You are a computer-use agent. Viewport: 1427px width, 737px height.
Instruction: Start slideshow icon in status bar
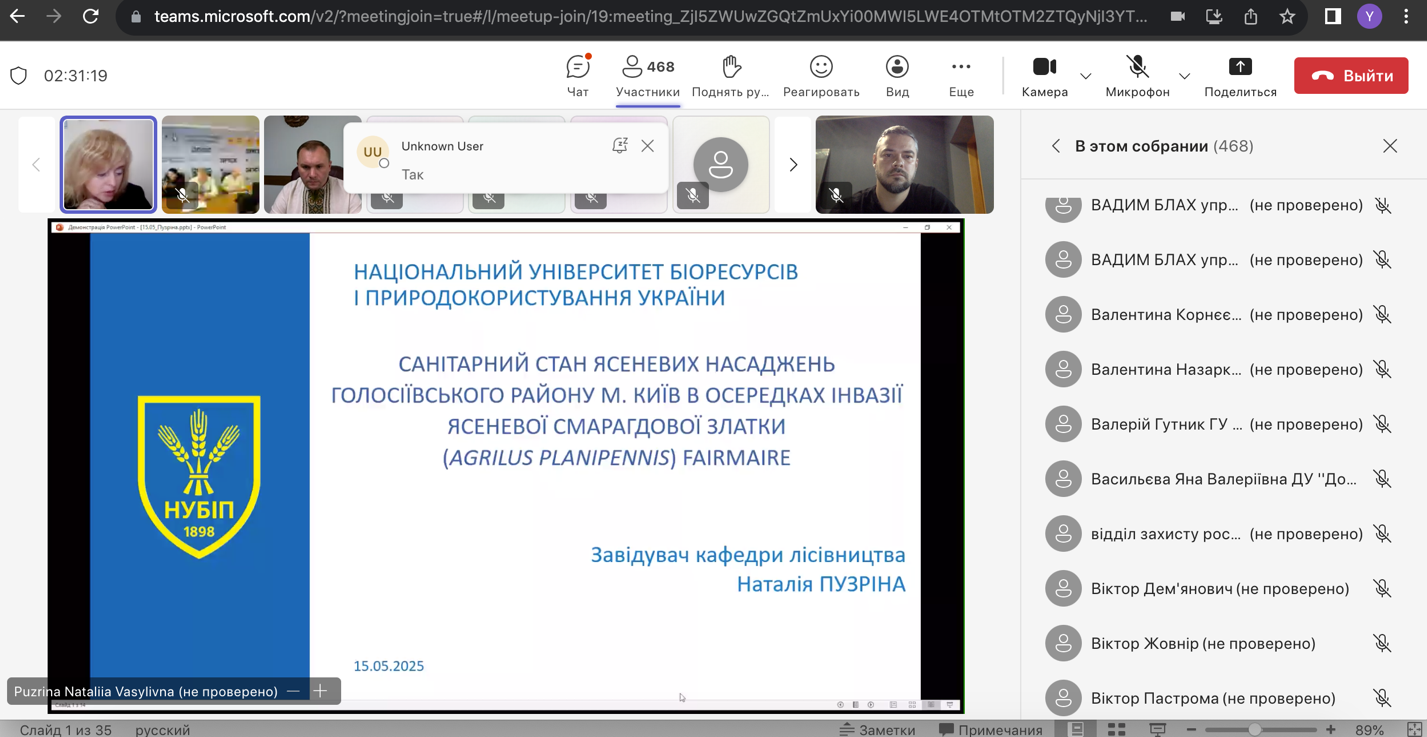tap(1158, 730)
